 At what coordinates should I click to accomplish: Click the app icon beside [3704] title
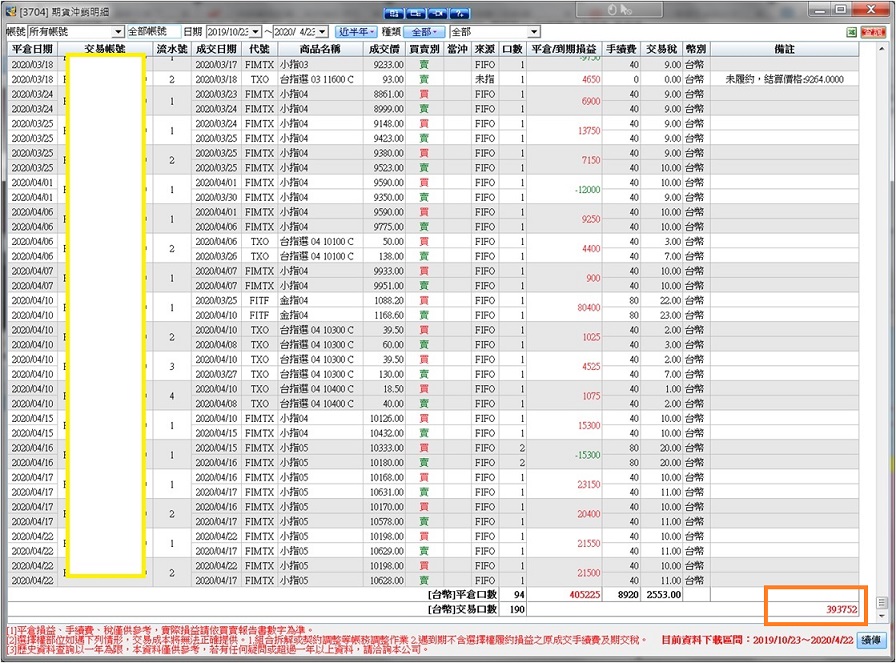pos(11,11)
